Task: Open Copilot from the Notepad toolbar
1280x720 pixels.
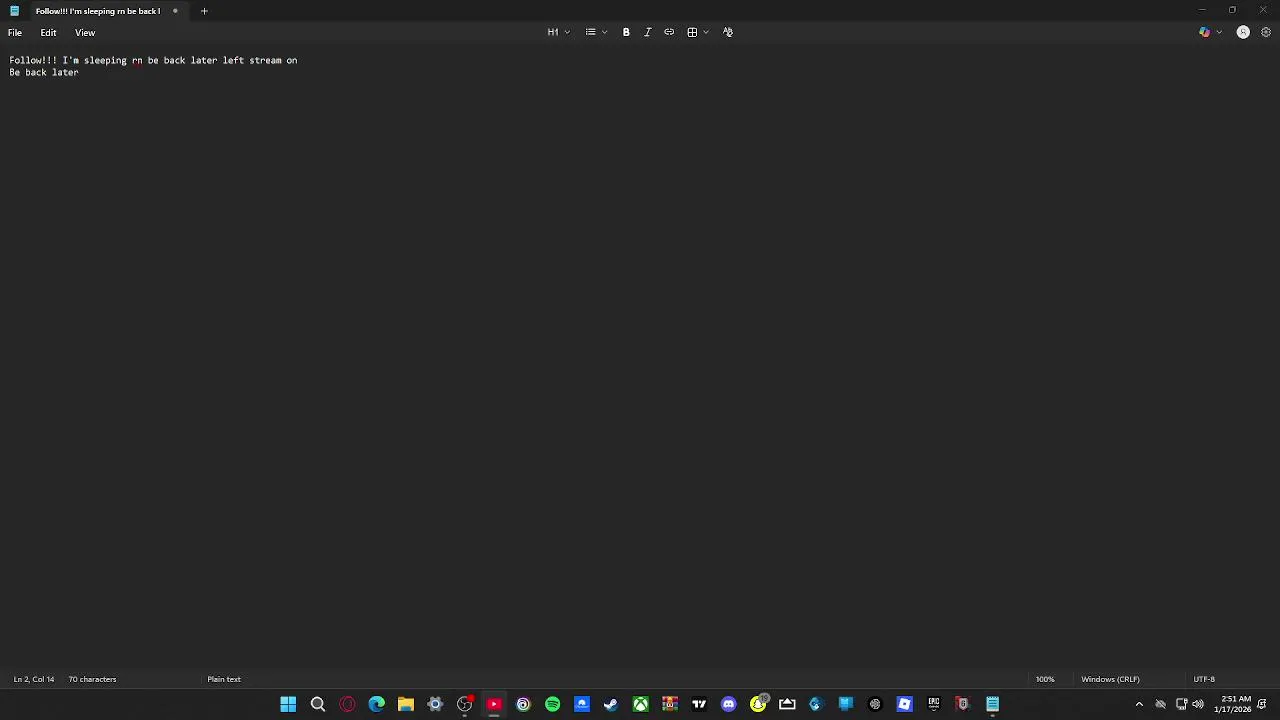Action: click(1204, 32)
